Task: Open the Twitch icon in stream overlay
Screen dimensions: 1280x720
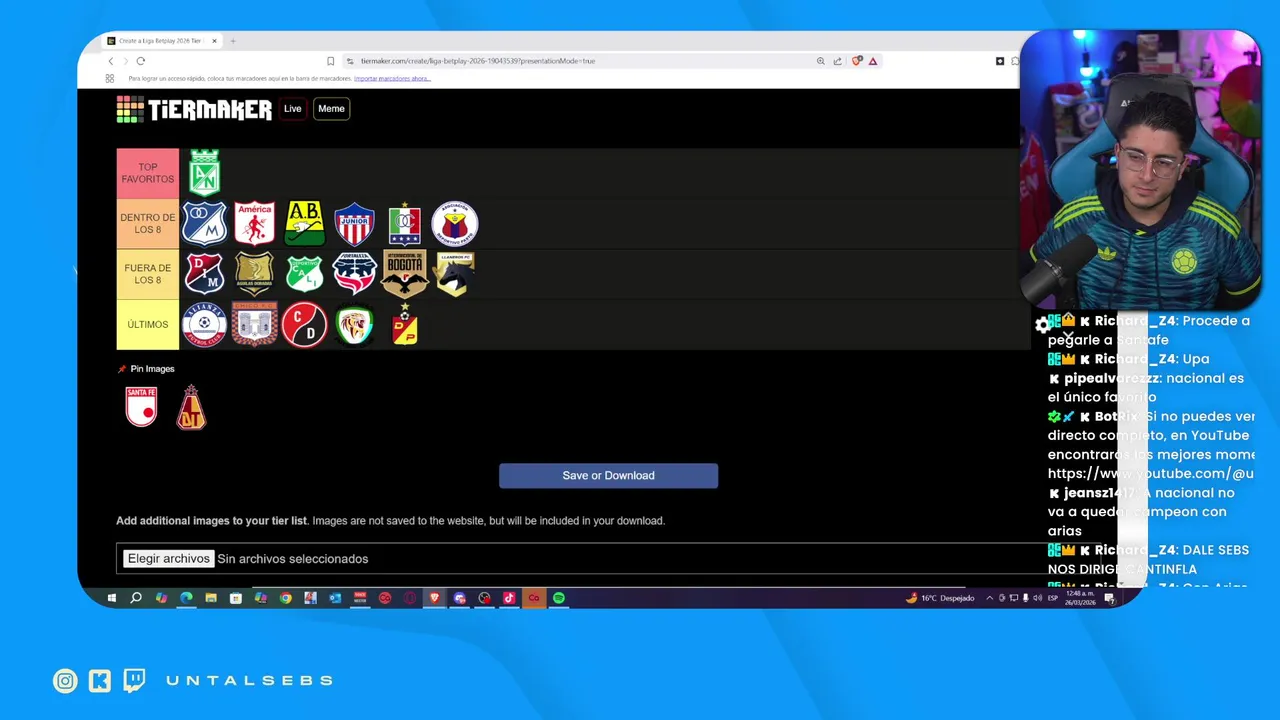Action: coord(134,681)
